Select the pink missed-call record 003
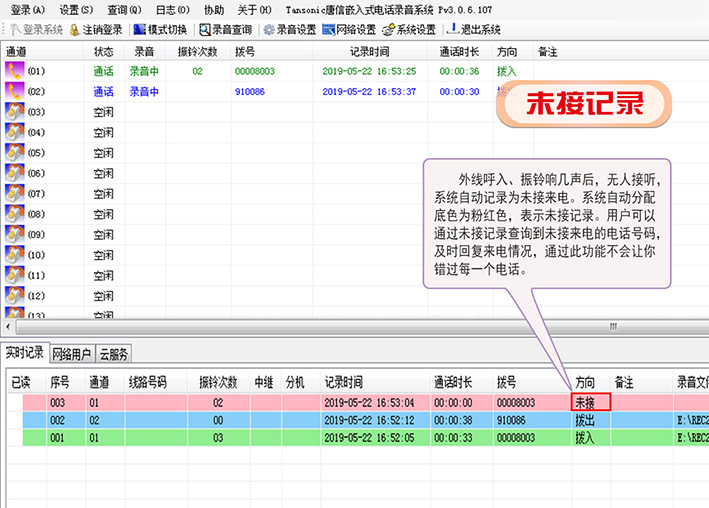 coord(300,402)
